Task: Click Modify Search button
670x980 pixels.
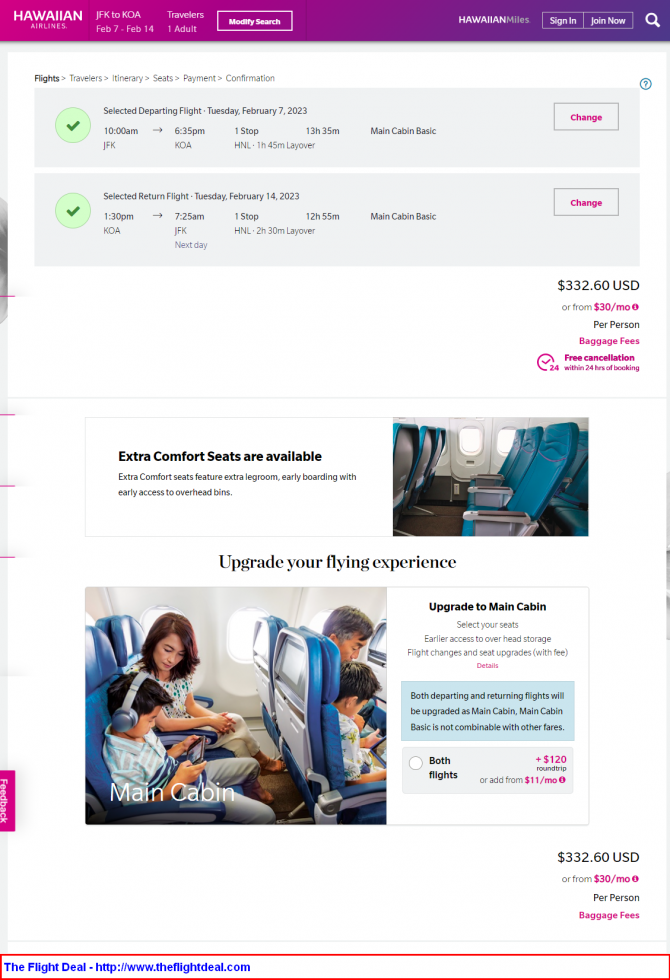Action: tap(254, 21)
